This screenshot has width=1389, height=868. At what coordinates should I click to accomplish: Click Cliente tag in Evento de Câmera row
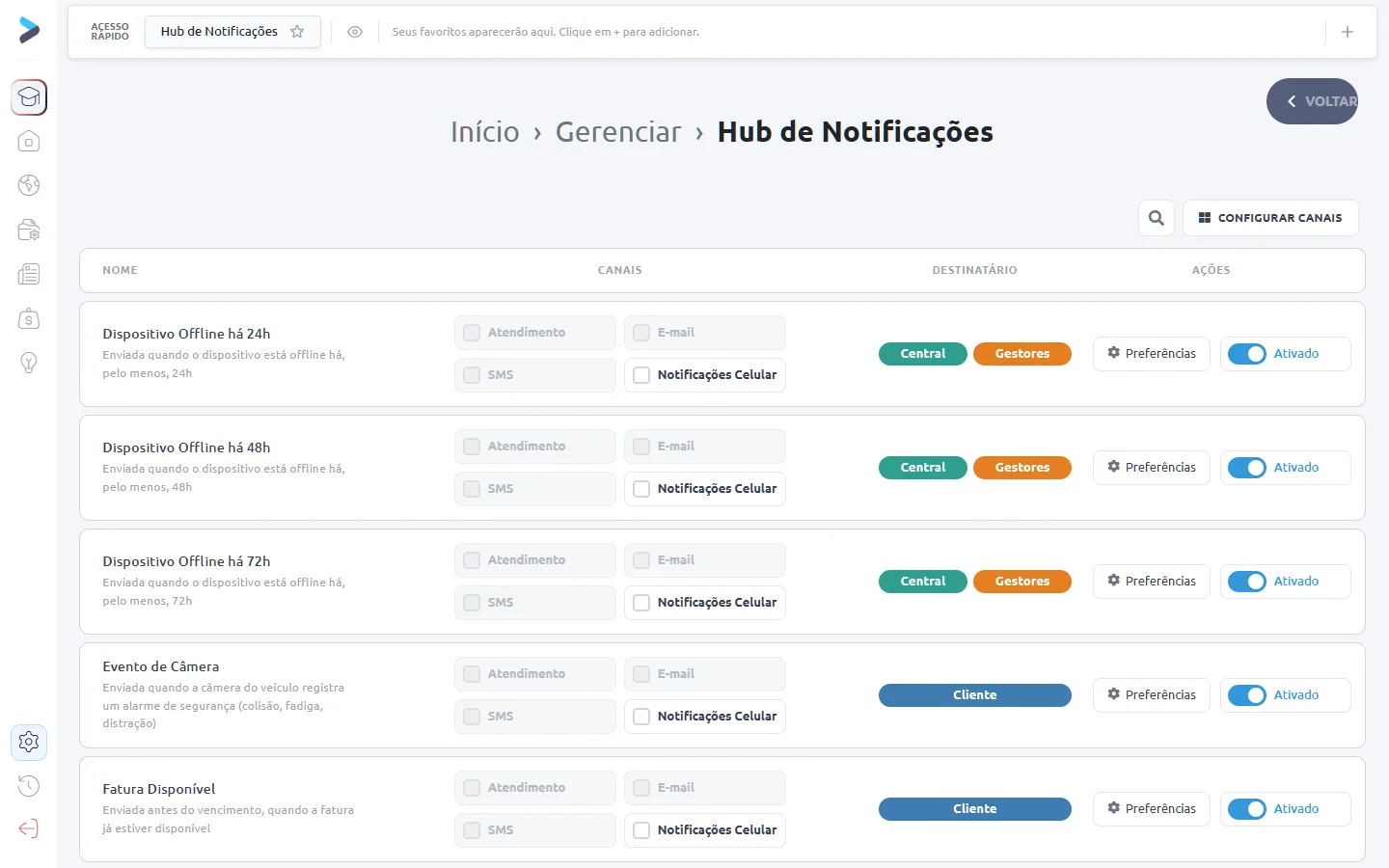tap(975, 695)
